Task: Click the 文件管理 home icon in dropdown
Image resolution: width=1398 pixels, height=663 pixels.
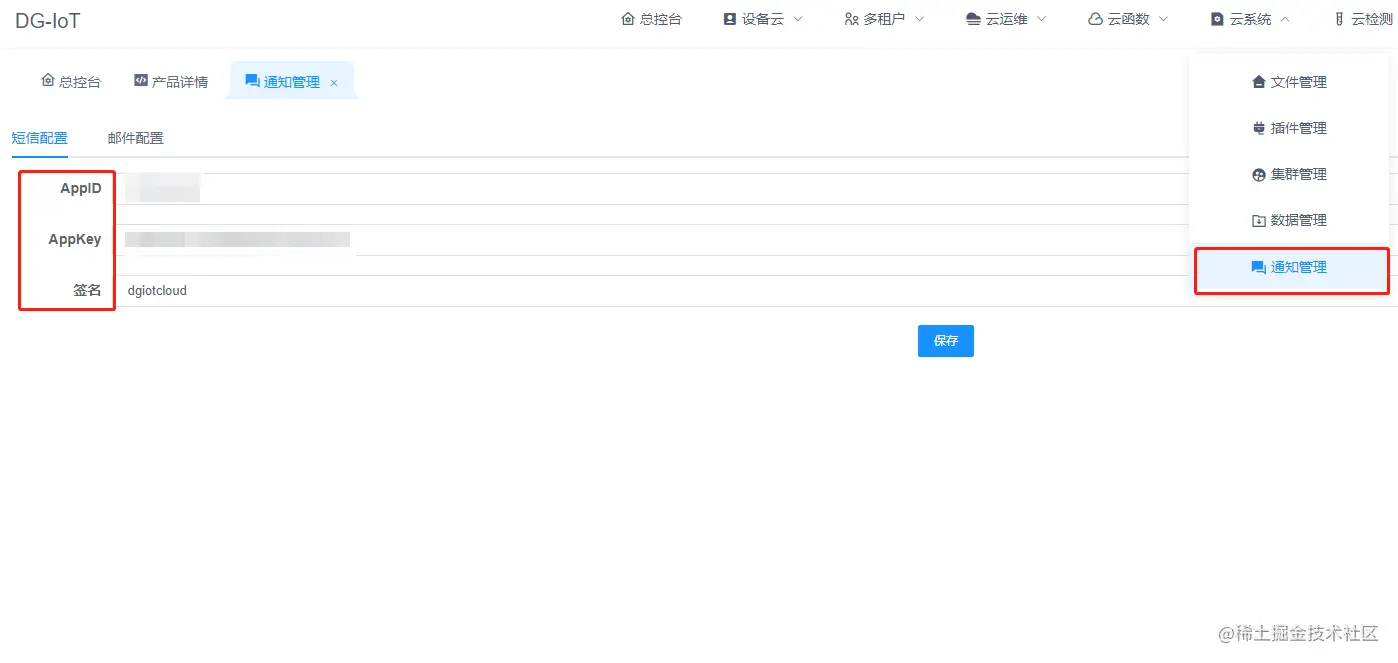Action: 1259,82
